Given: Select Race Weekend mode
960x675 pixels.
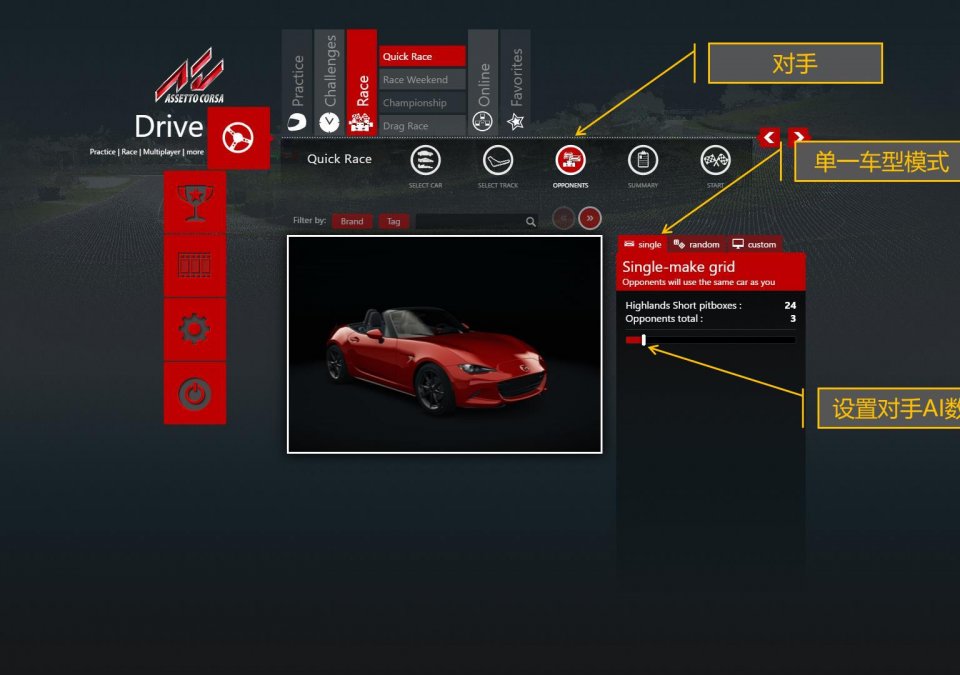Looking at the screenshot, I should [x=422, y=80].
